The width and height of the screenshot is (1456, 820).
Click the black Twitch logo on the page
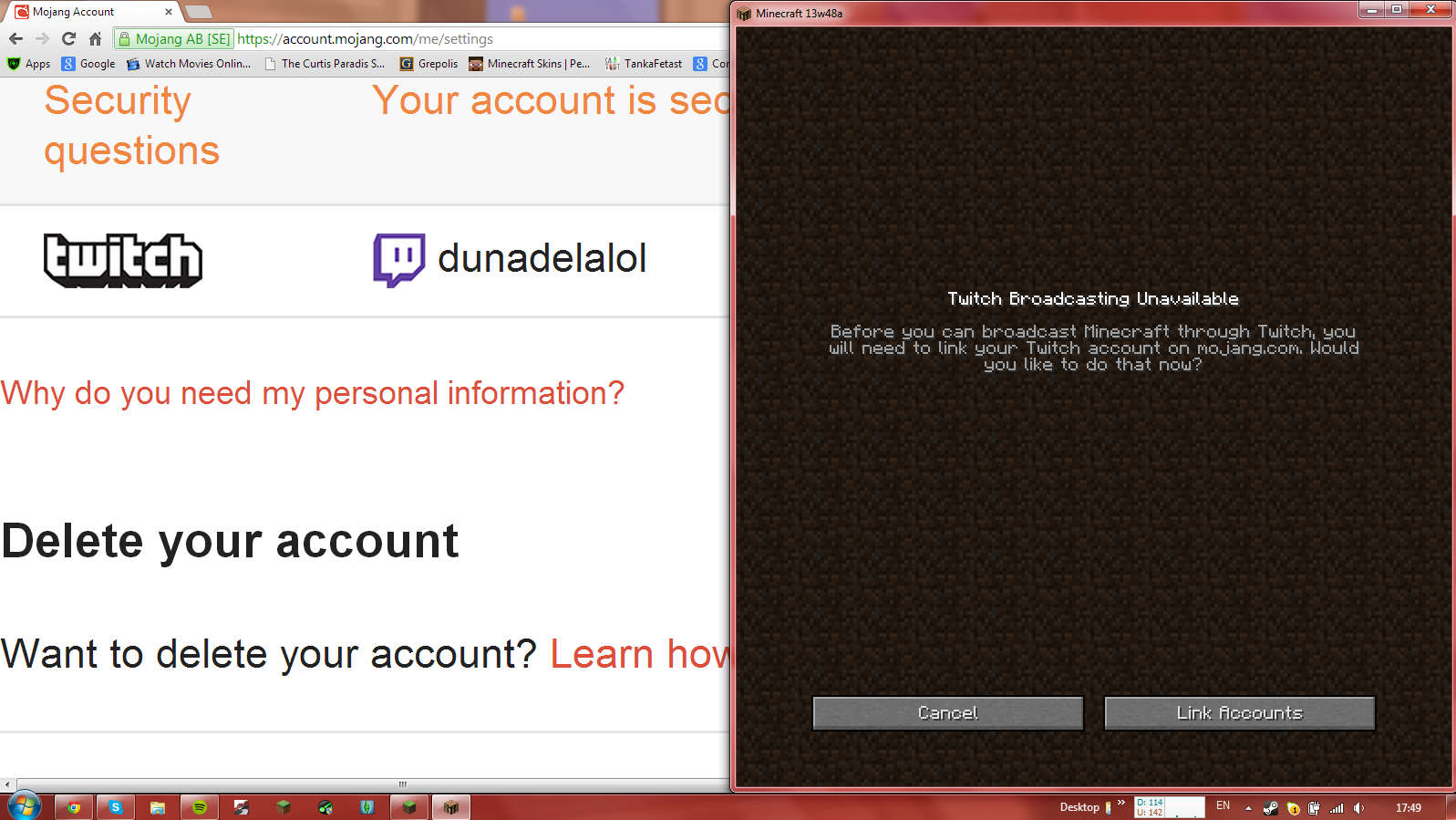pos(123,261)
